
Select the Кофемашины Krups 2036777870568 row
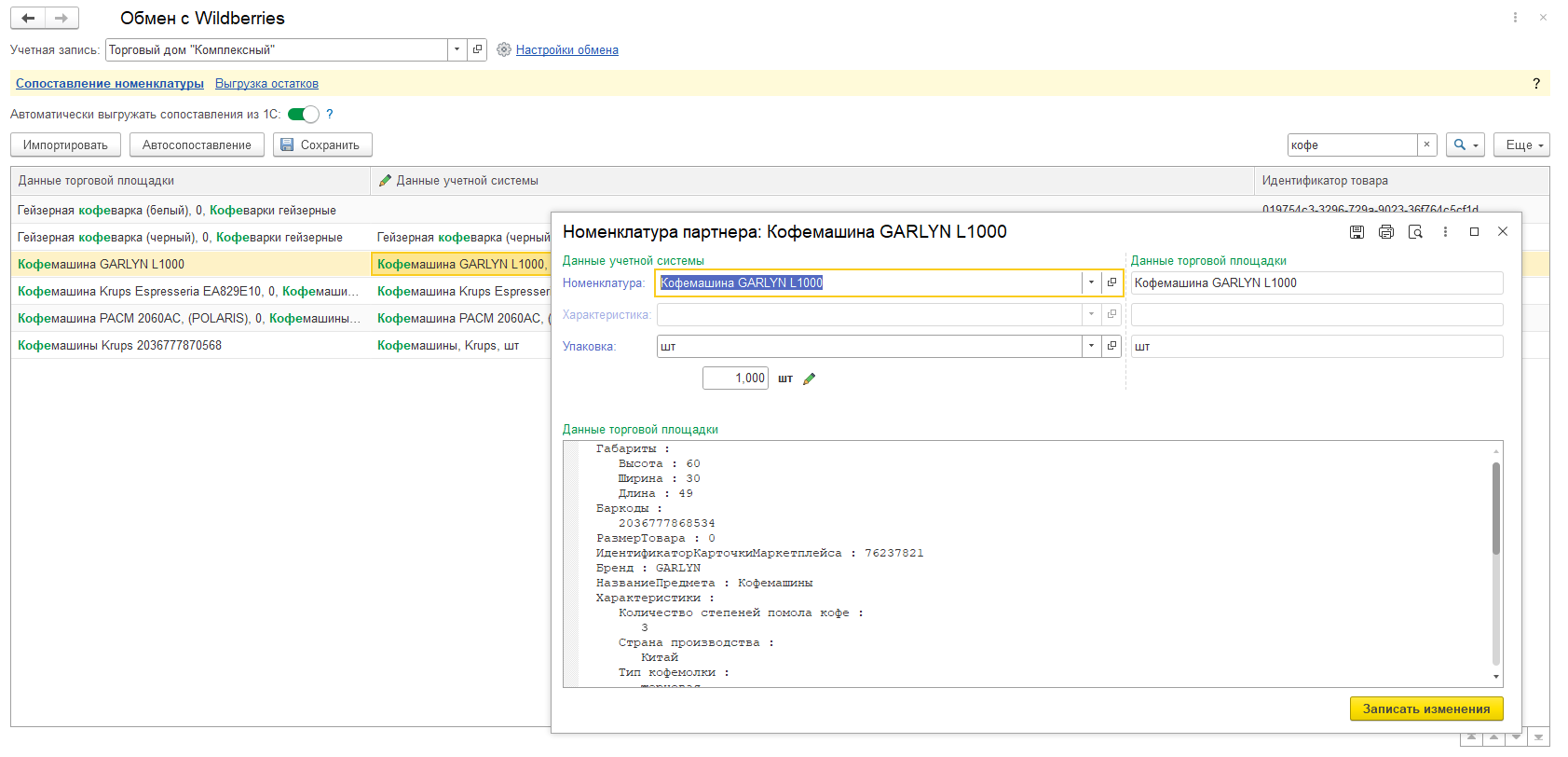(x=119, y=345)
